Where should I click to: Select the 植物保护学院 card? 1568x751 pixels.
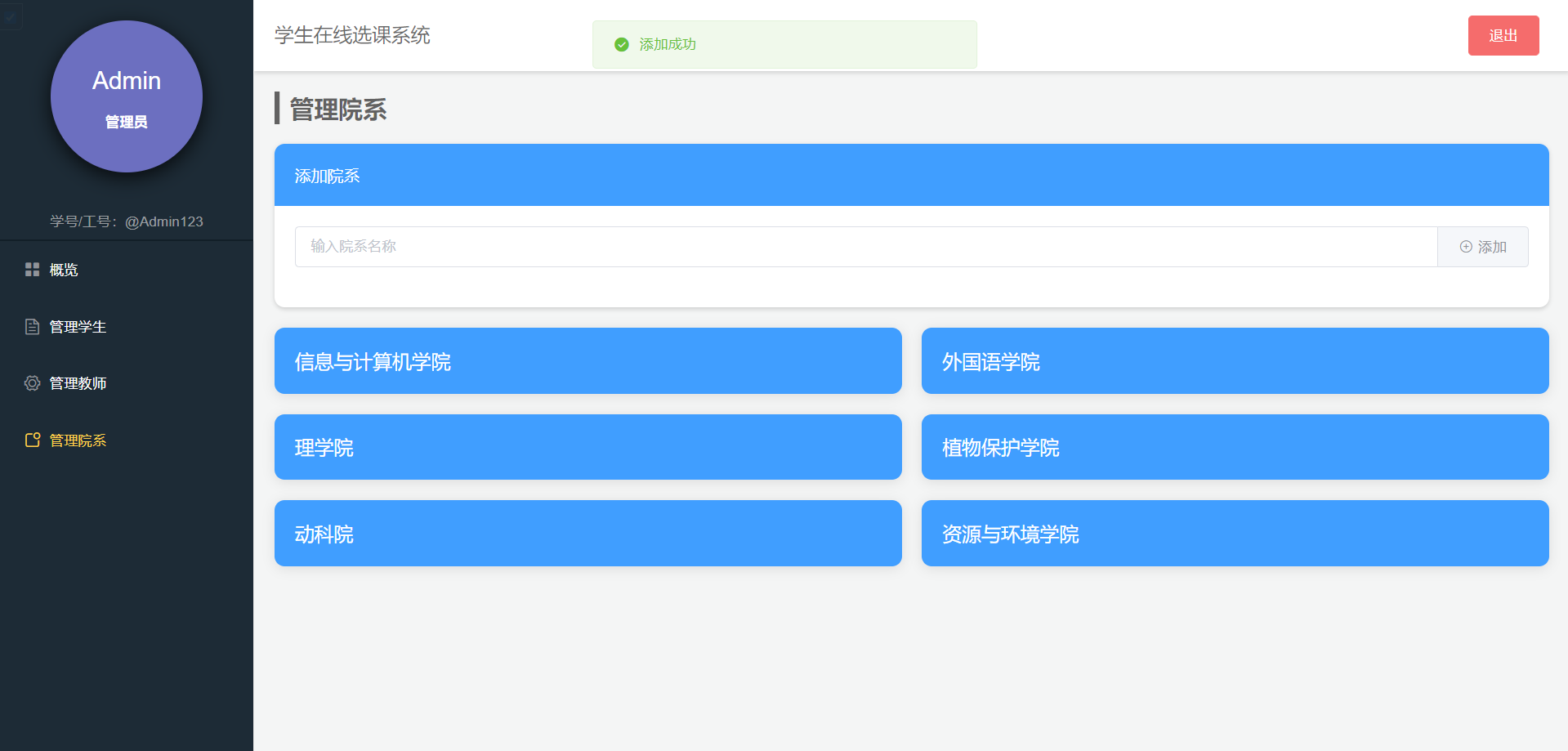[x=1235, y=447]
